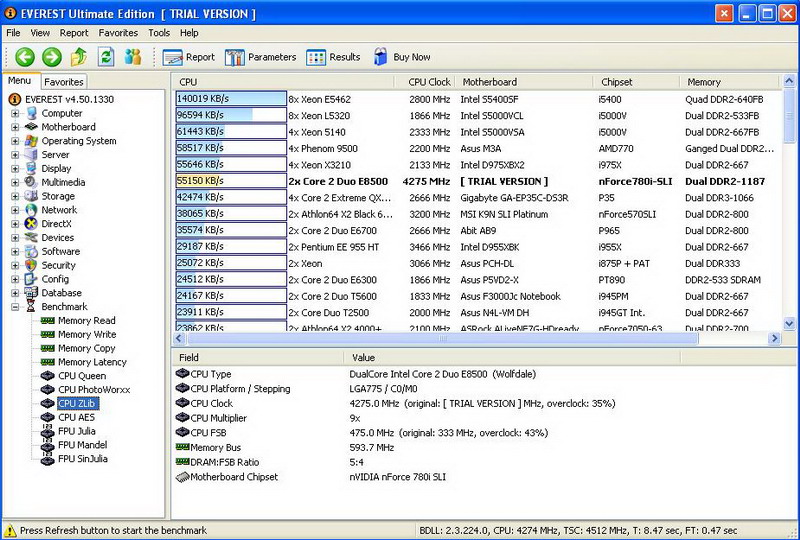Click the Up folder toolbar icon
Screen dimensions: 800x540
coord(79,57)
